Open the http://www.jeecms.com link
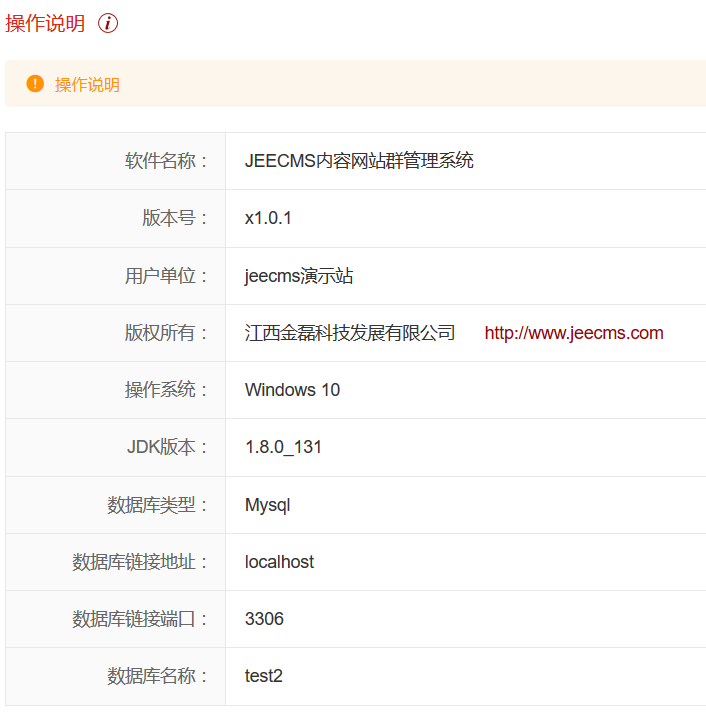This screenshot has height=728, width=706. 574,333
